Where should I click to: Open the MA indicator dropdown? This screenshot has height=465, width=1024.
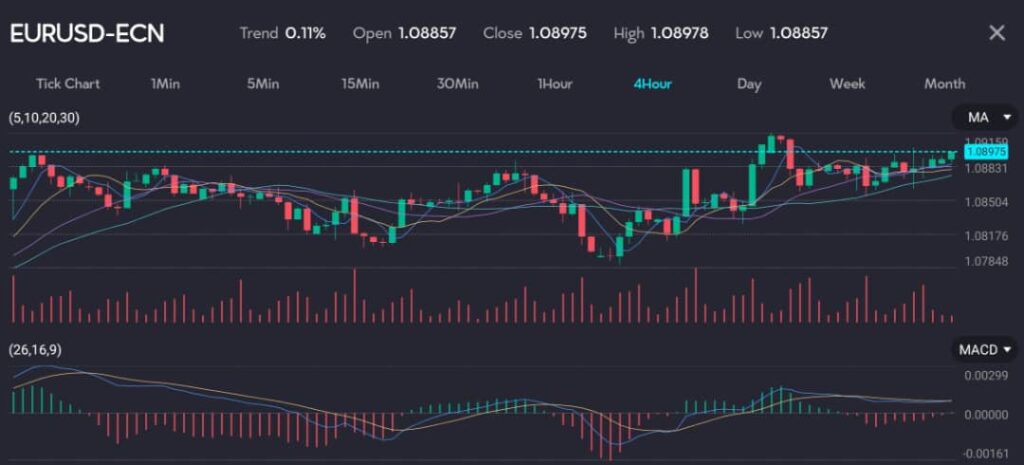(x=984, y=118)
